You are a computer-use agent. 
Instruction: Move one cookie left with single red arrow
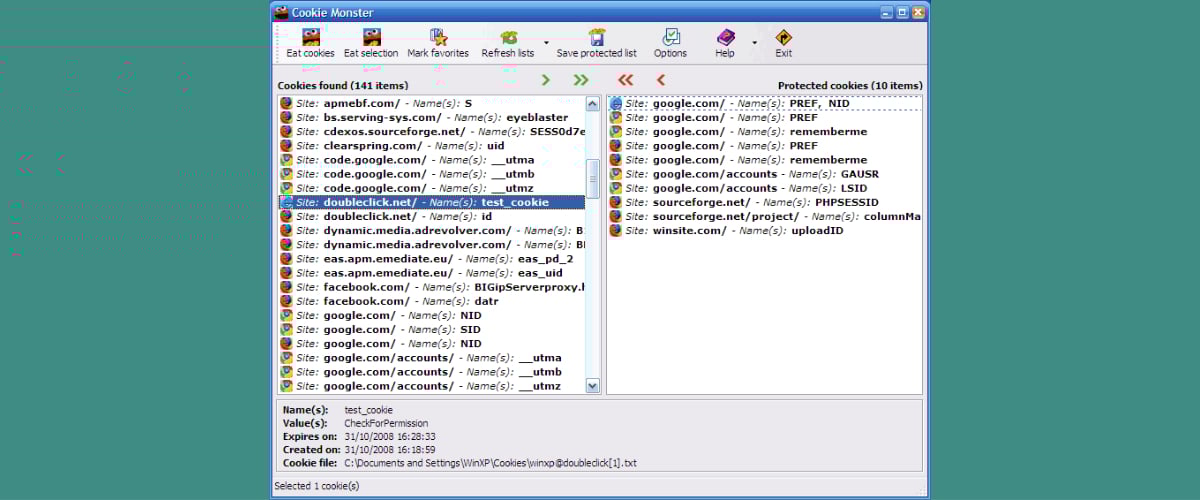point(661,80)
